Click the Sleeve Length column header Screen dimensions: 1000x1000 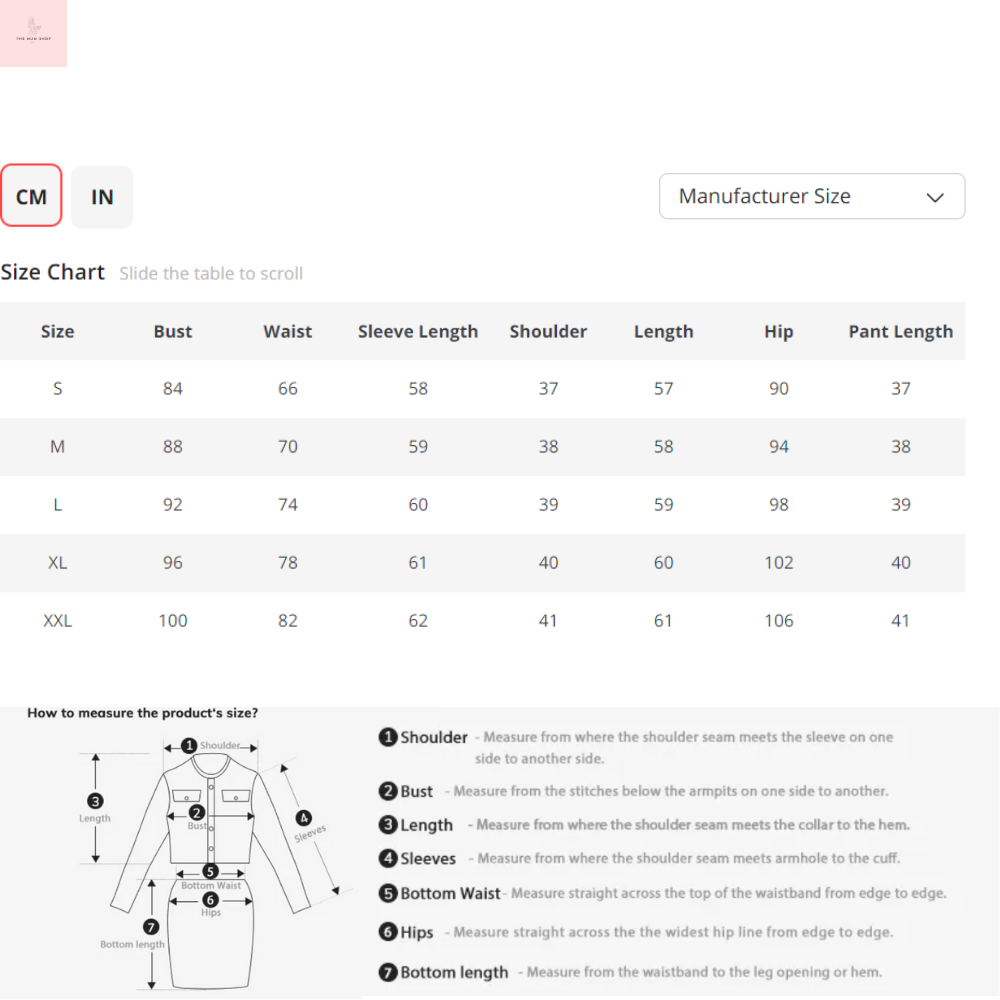coord(418,331)
